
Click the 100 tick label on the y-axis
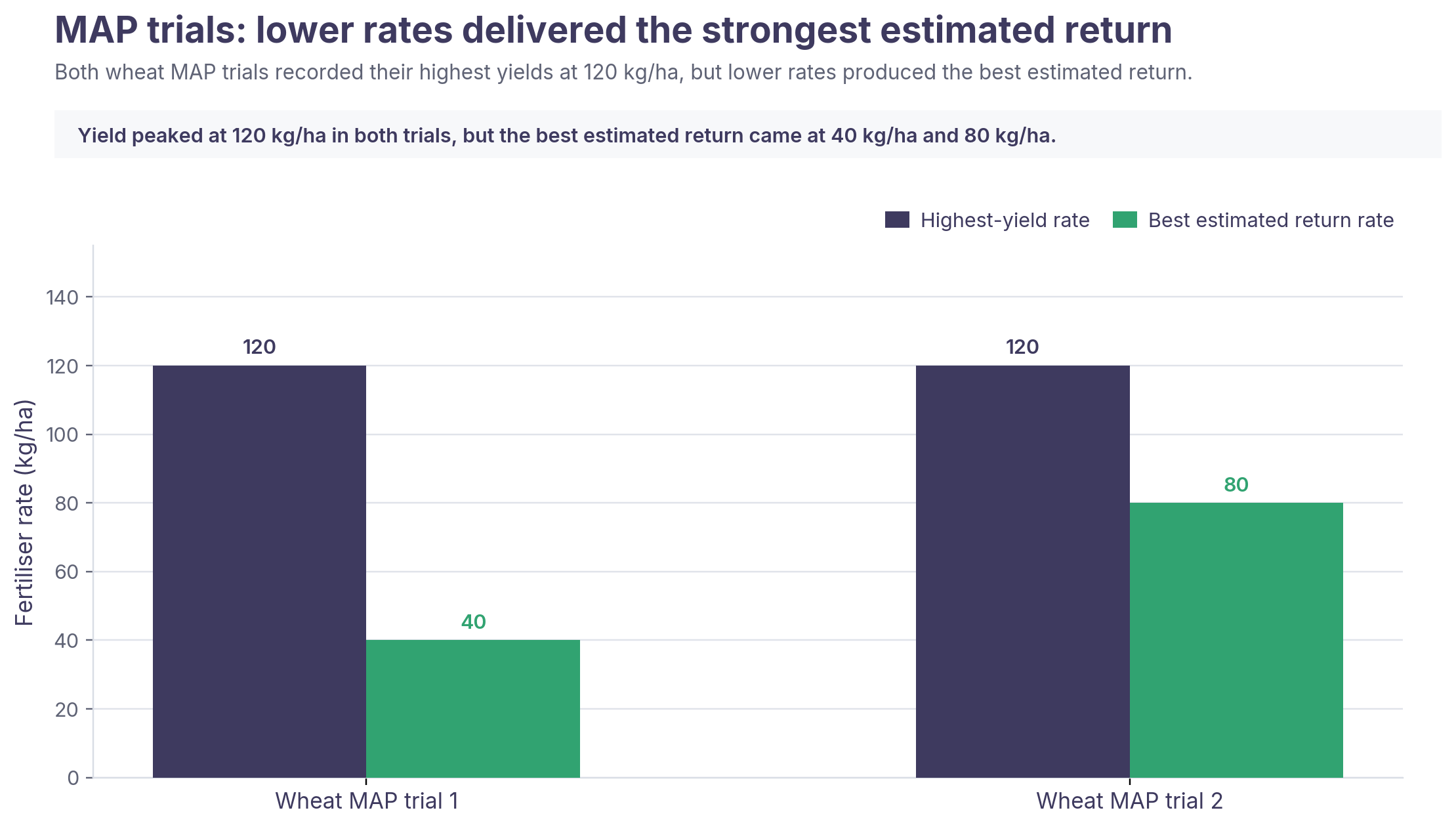pos(62,435)
